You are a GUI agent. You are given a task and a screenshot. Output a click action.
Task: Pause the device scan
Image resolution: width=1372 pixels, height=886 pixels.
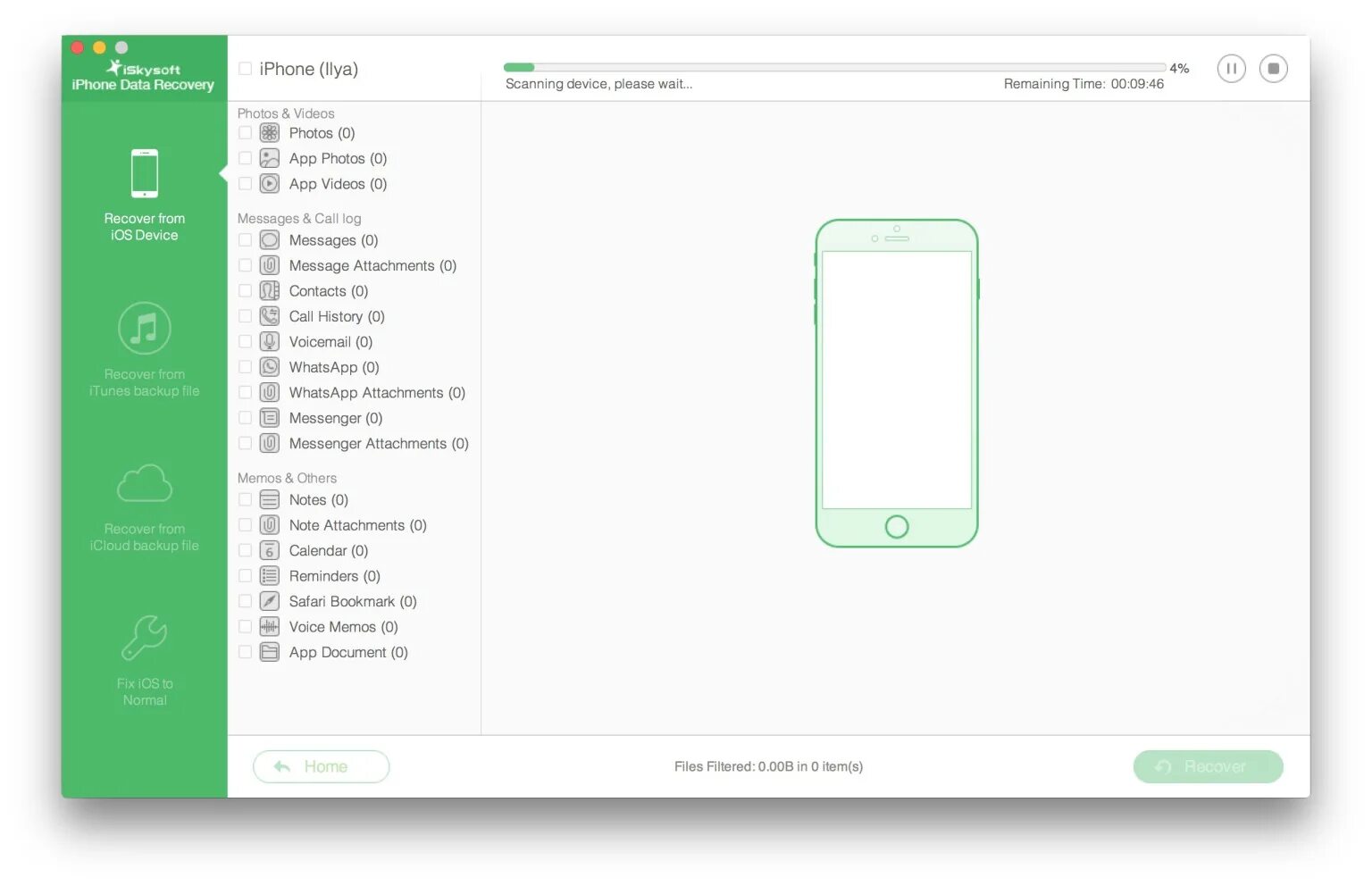tap(1231, 69)
